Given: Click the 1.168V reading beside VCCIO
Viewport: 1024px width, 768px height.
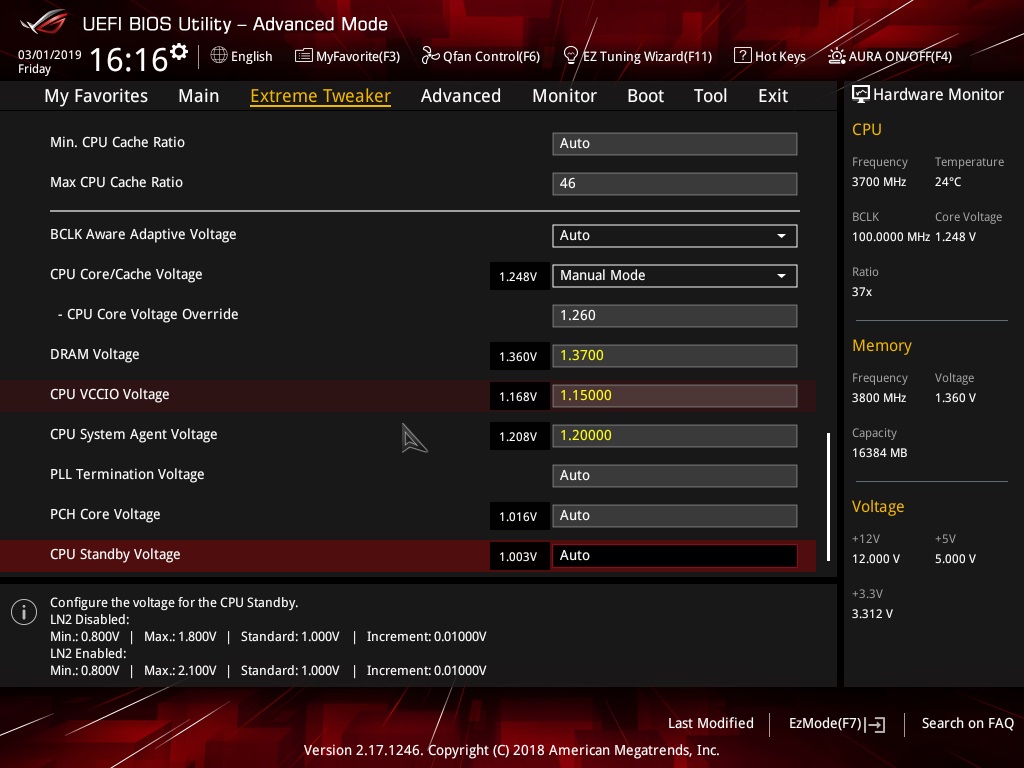Looking at the screenshot, I should [519, 396].
